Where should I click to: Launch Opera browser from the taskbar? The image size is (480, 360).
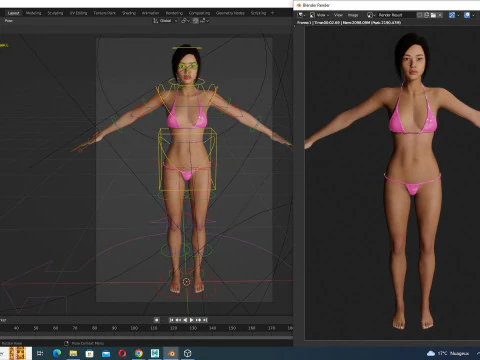122,353
